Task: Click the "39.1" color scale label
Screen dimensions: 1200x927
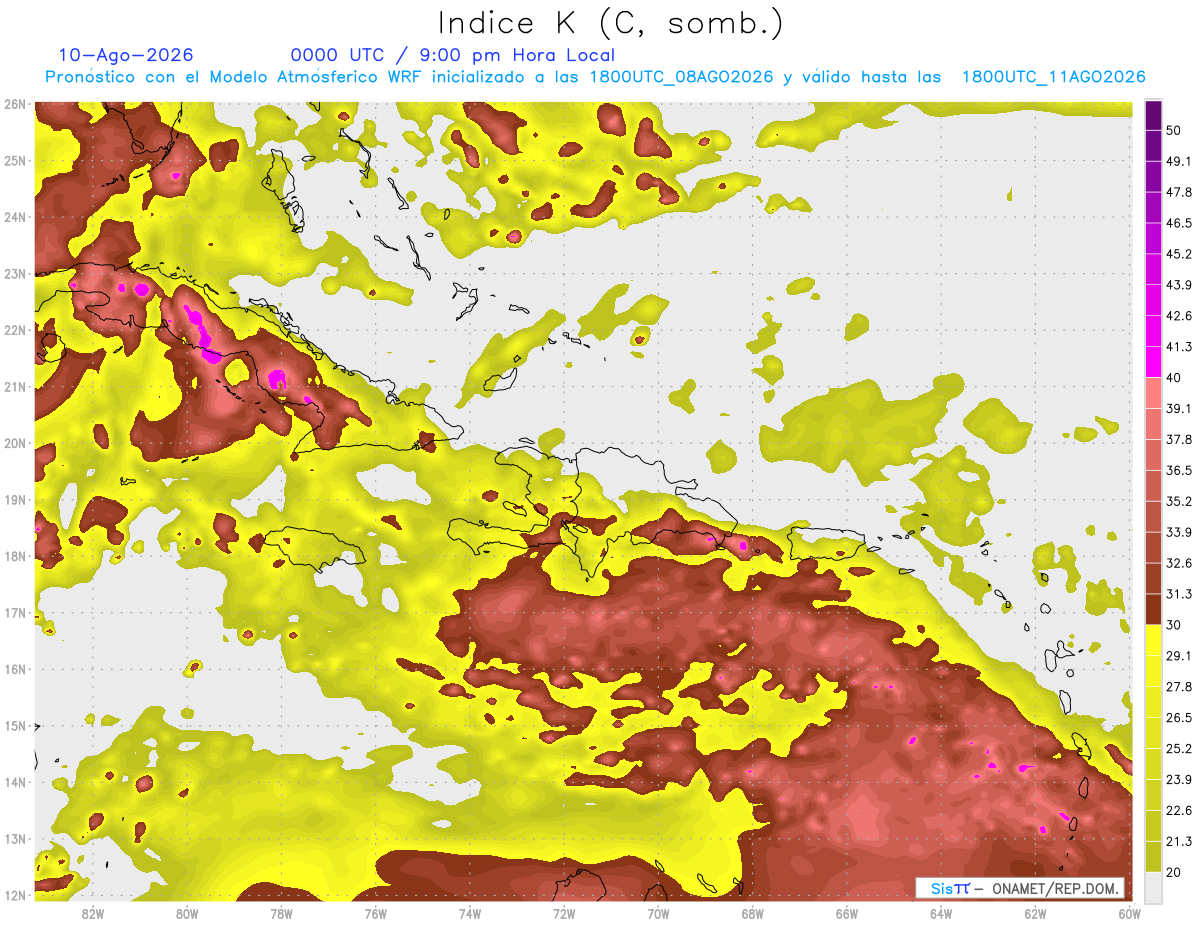Action: (1178, 408)
